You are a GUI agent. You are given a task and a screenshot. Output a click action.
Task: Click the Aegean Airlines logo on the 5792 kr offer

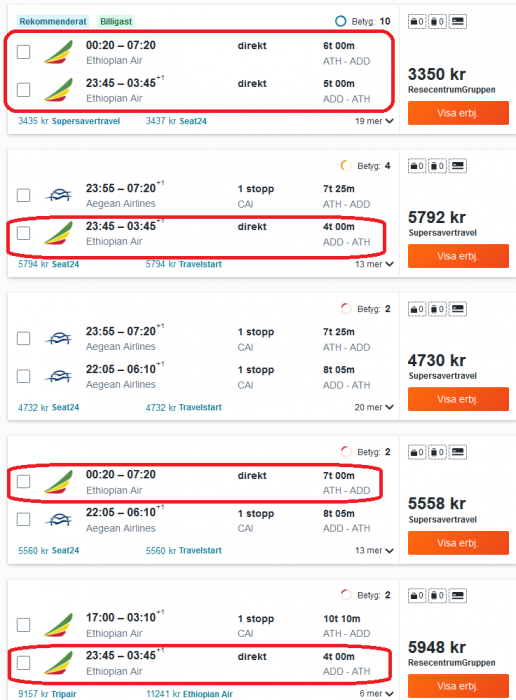(58, 195)
